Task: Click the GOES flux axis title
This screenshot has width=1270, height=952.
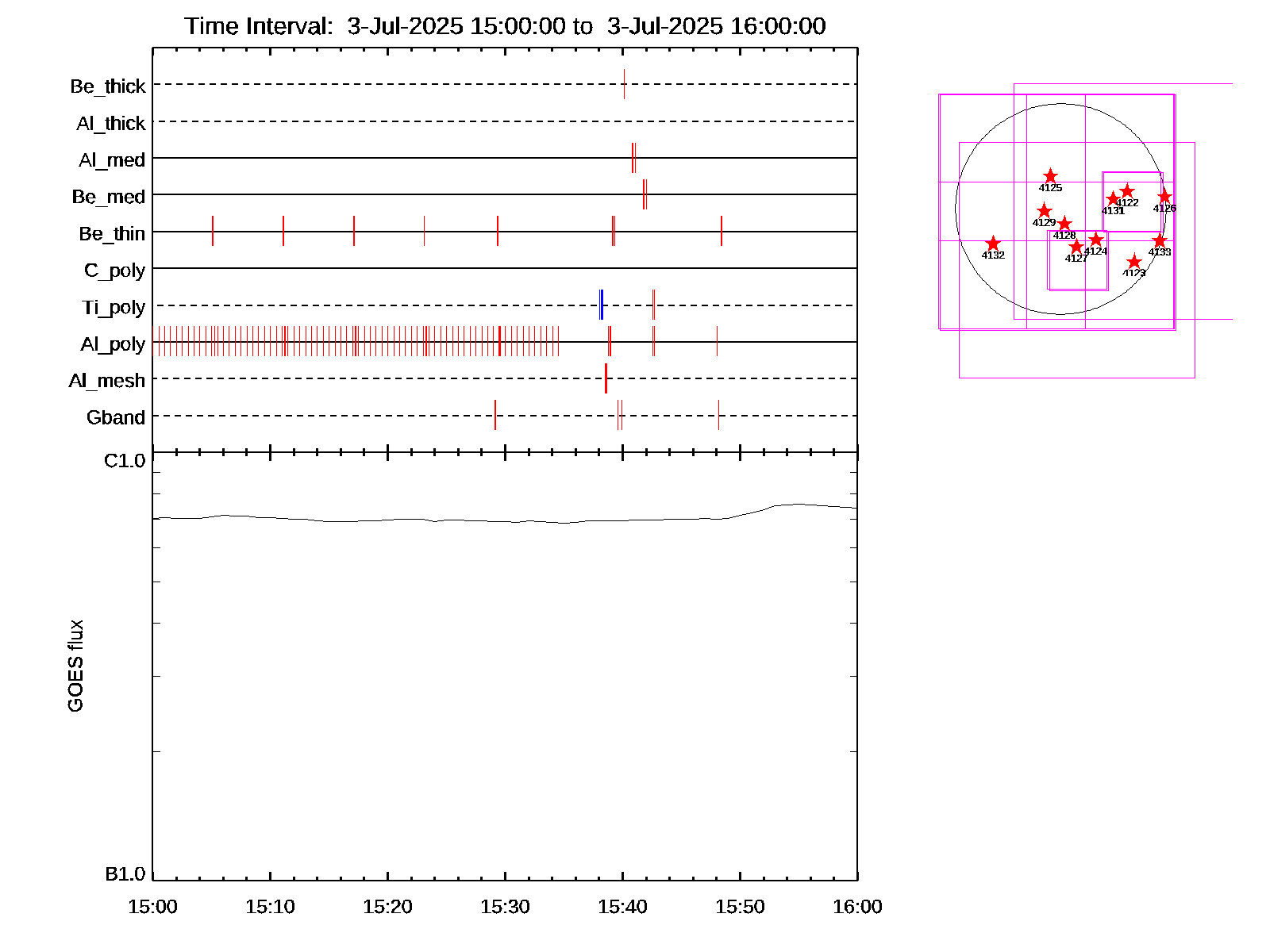Action: [75, 666]
